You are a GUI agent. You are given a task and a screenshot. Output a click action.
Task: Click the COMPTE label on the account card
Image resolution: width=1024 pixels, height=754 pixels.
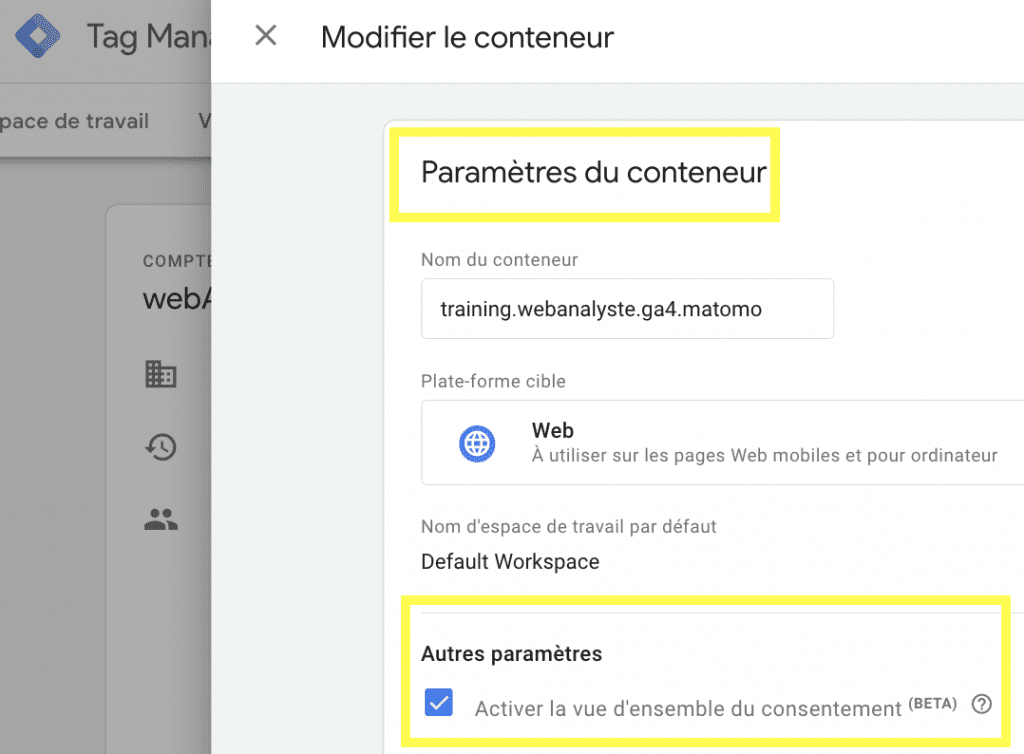coord(176,261)
